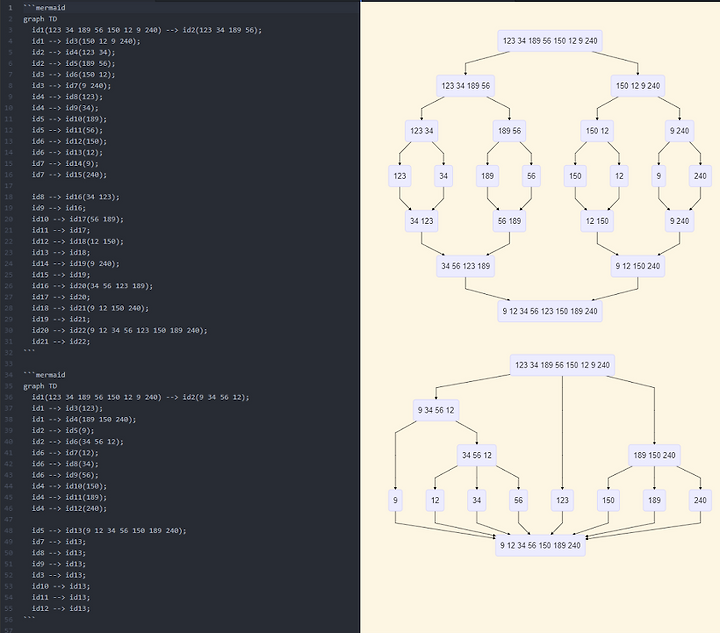
Task: Click diagram node '9 34 56 12'
Action: [436, 410]
